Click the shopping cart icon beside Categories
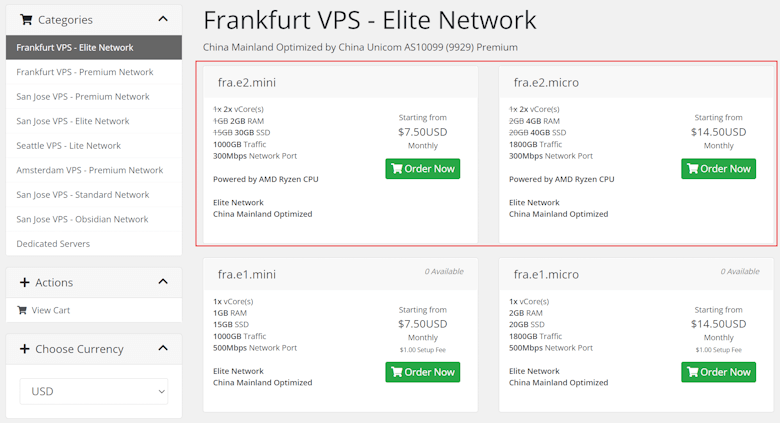The width and height of the screenshot is (780, 423). coord(26,19)
